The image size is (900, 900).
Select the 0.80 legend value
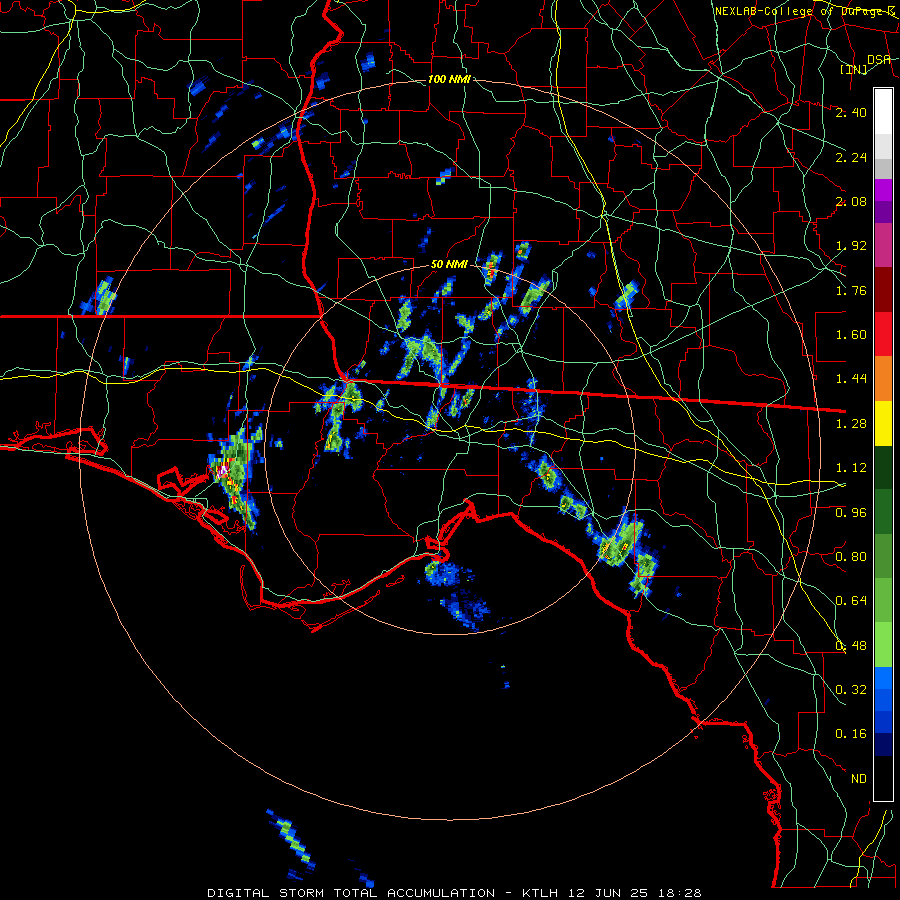pyautogui.click(x=851, y=557)
